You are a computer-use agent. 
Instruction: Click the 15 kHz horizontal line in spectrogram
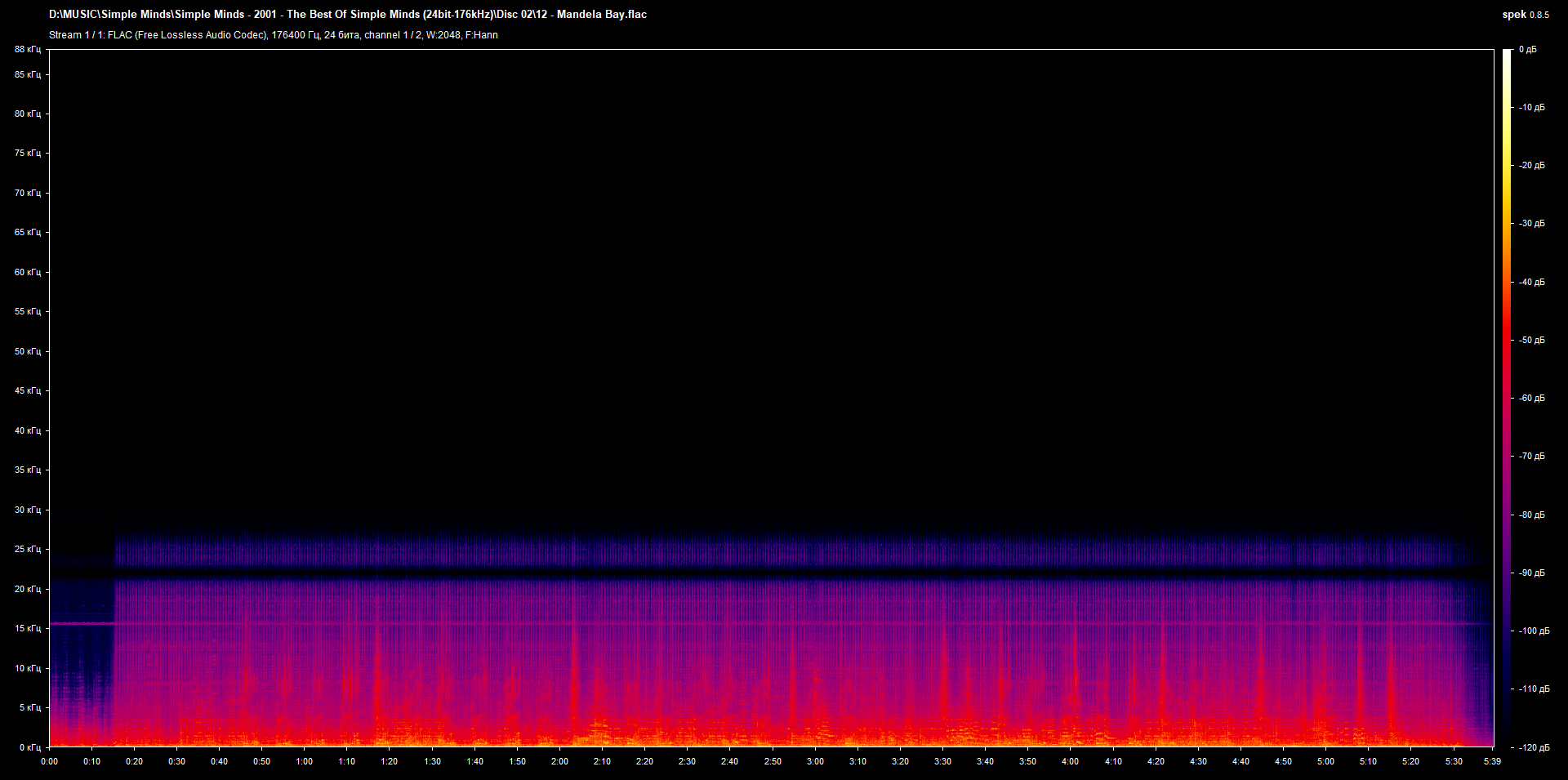tap(771, 624)
